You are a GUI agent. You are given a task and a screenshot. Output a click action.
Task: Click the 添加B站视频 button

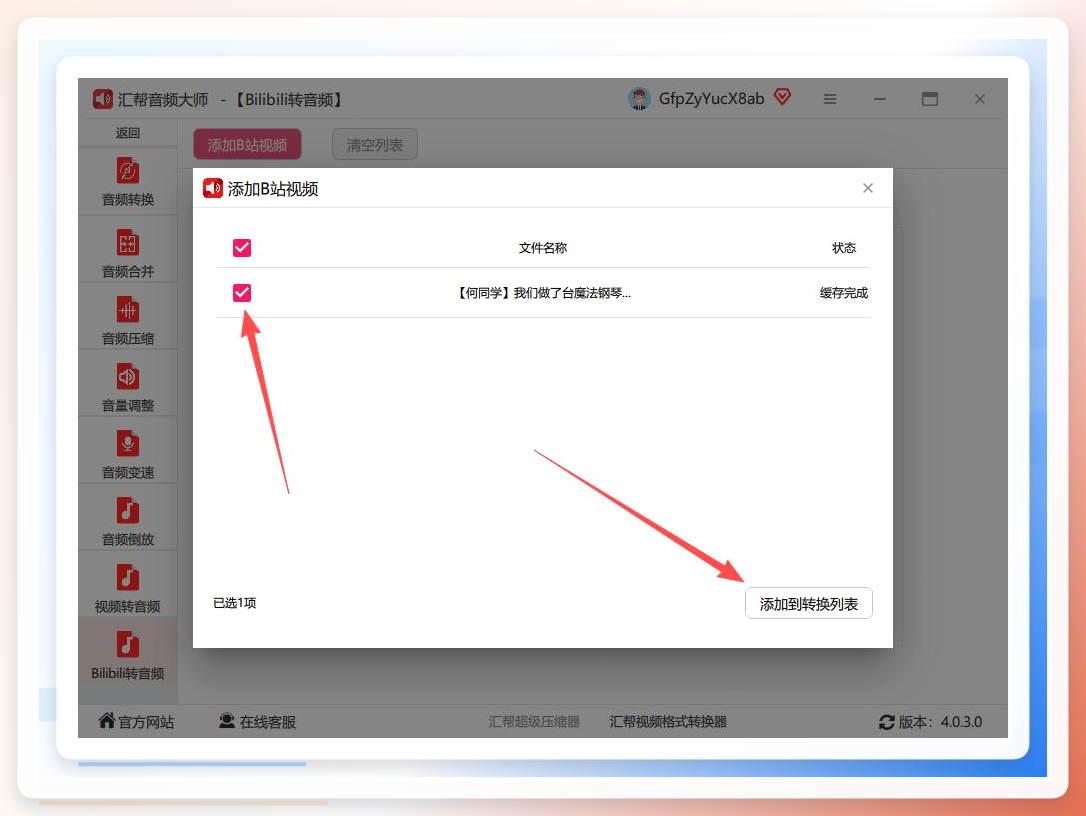247,145
